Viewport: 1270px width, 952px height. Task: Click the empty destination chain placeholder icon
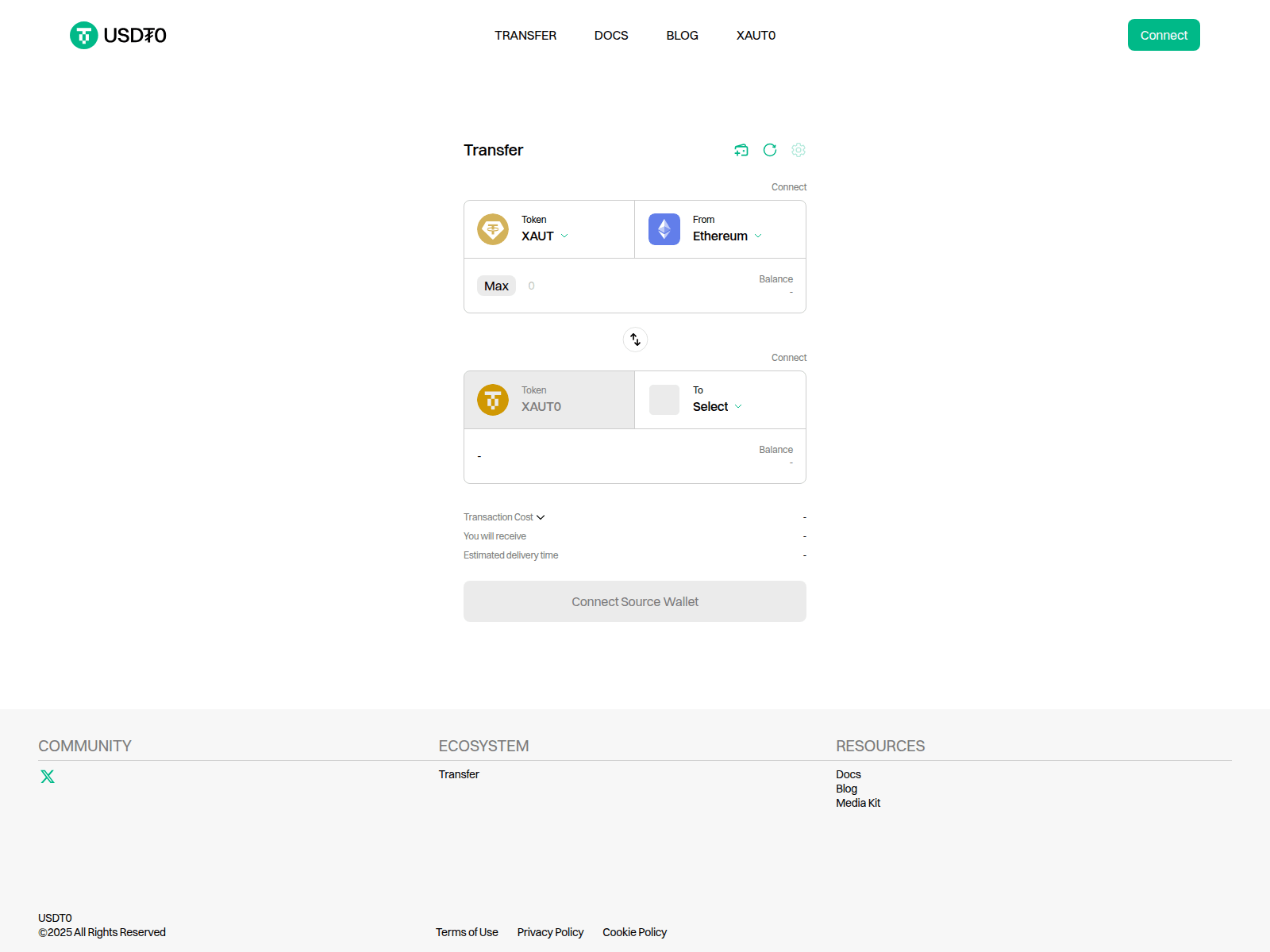pos(664,400)
